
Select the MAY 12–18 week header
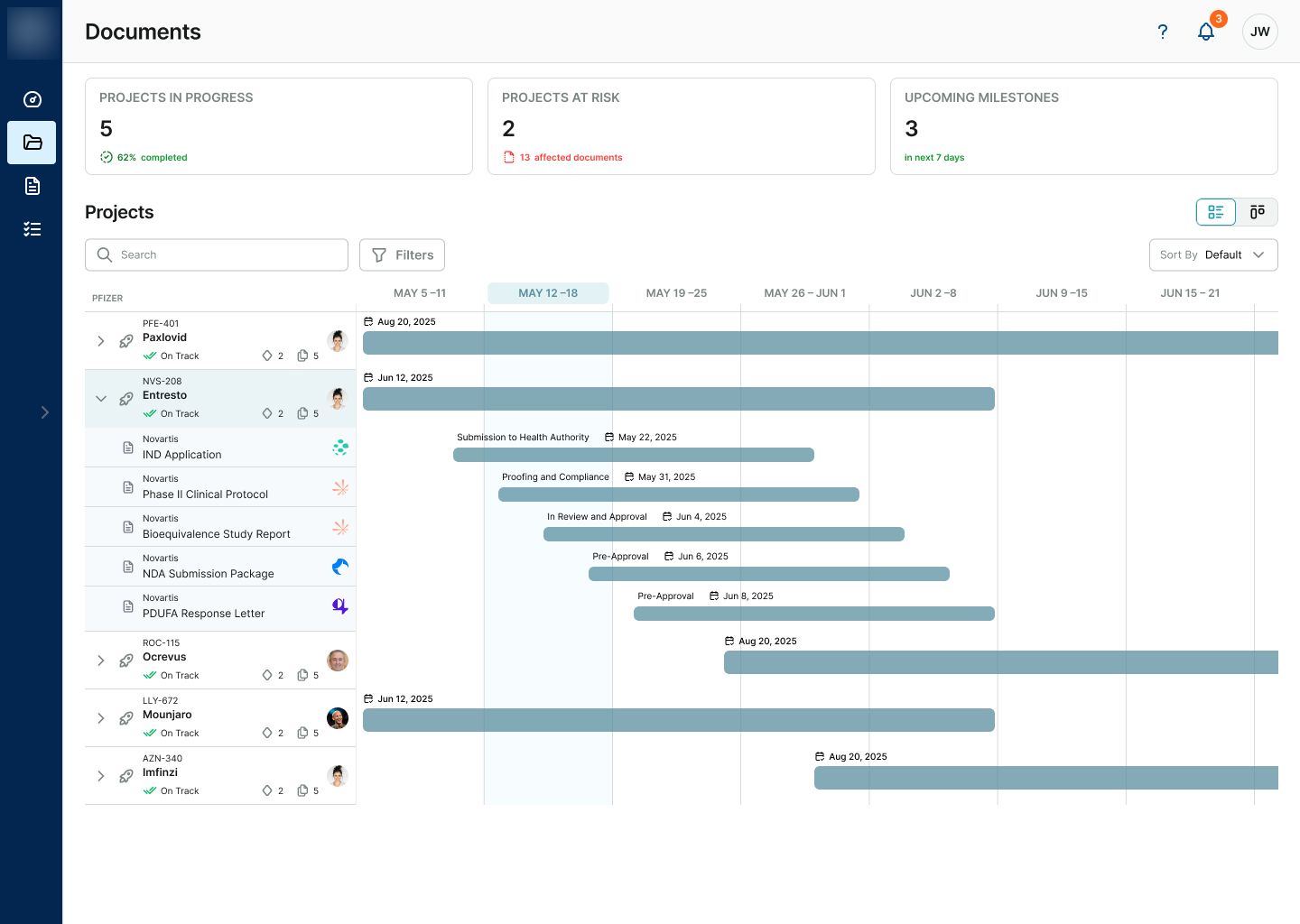(x=548, y=293)
